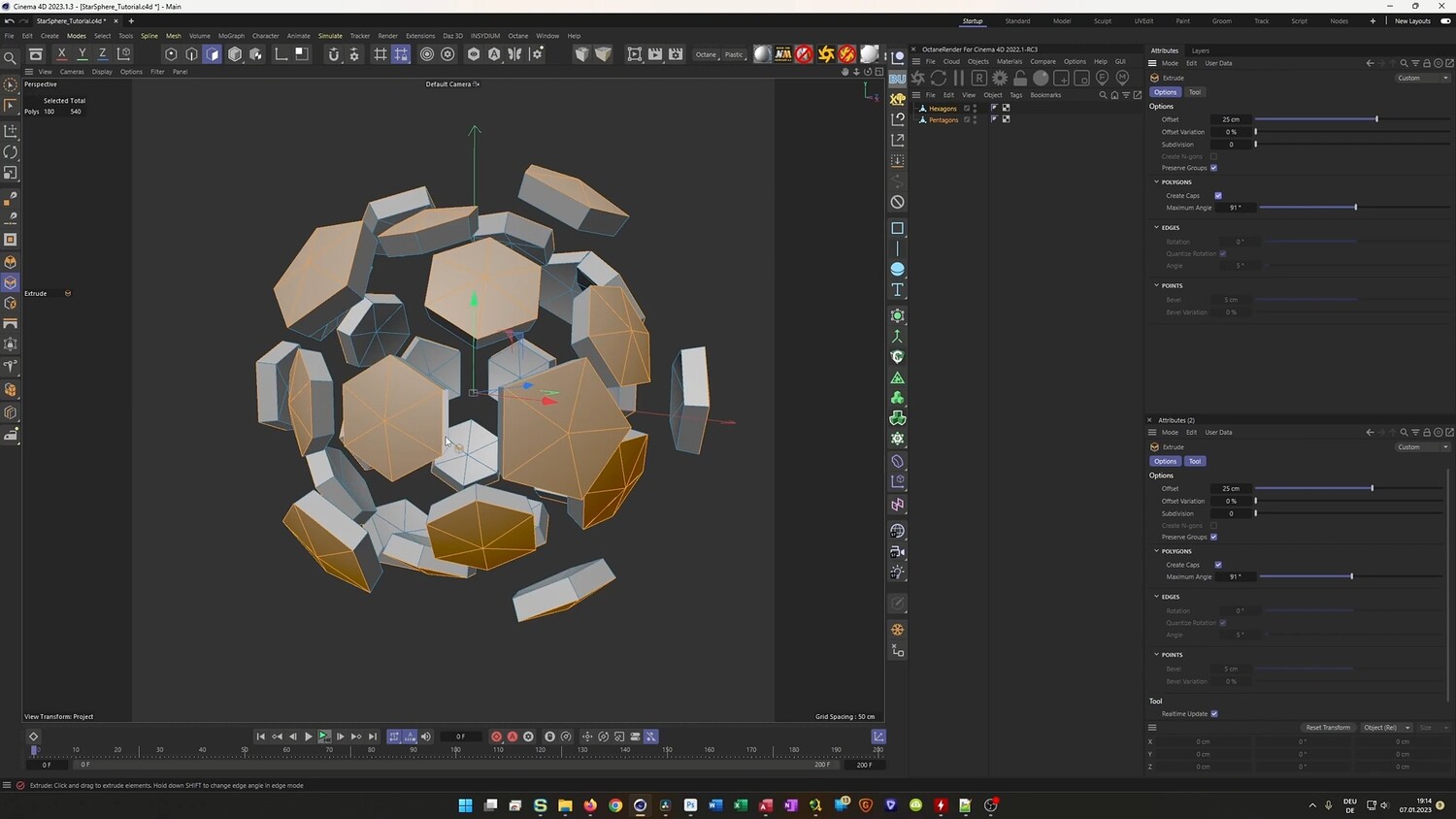Click the X axis lock icon
The image size is (1456, 819).
coord(61,54)
